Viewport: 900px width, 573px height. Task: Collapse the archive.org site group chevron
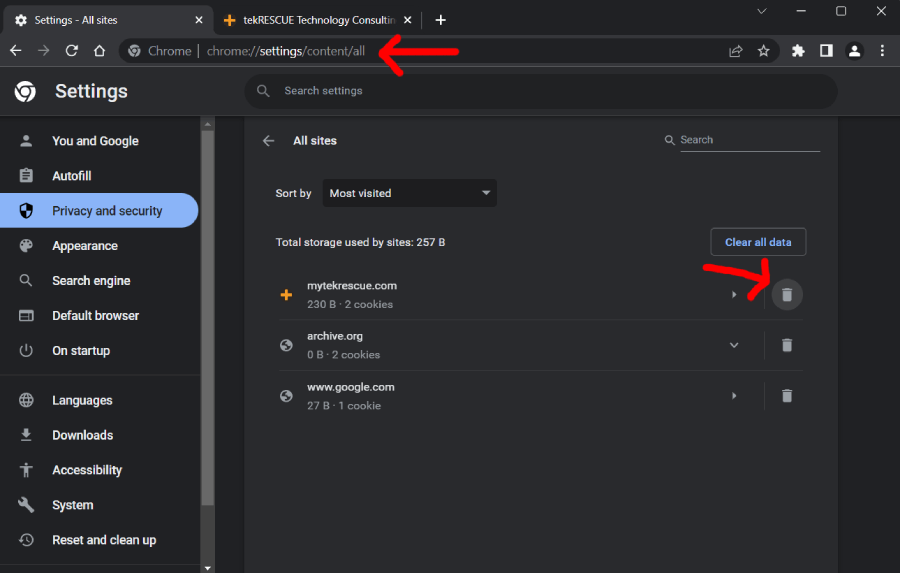coord(734,345)
